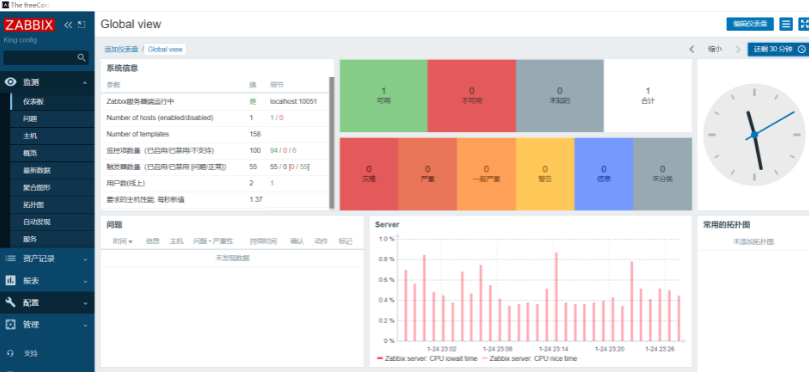
Task: Click the value 158 in system information
Action: coord(255,134)
